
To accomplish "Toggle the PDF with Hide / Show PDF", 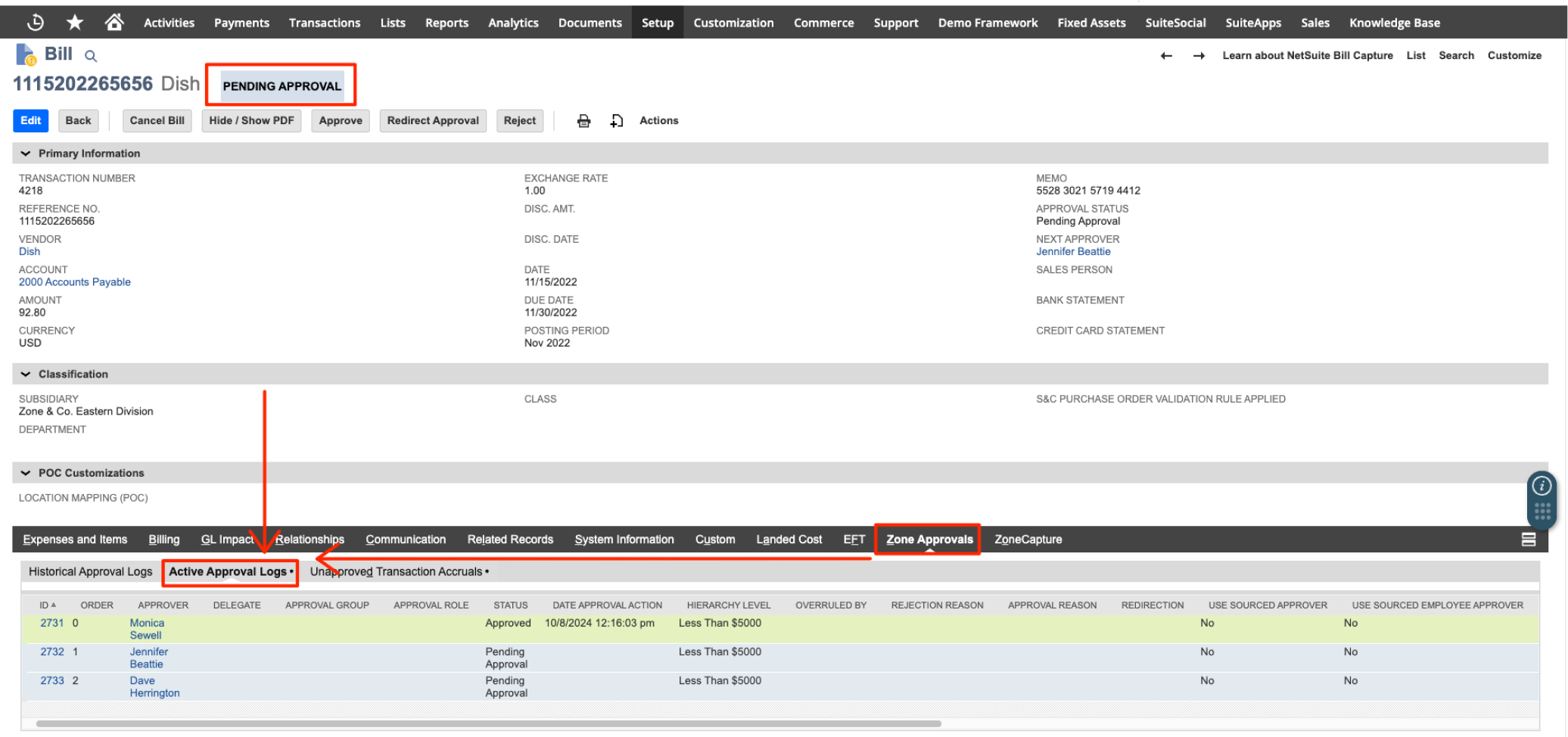I will [251, 120].
